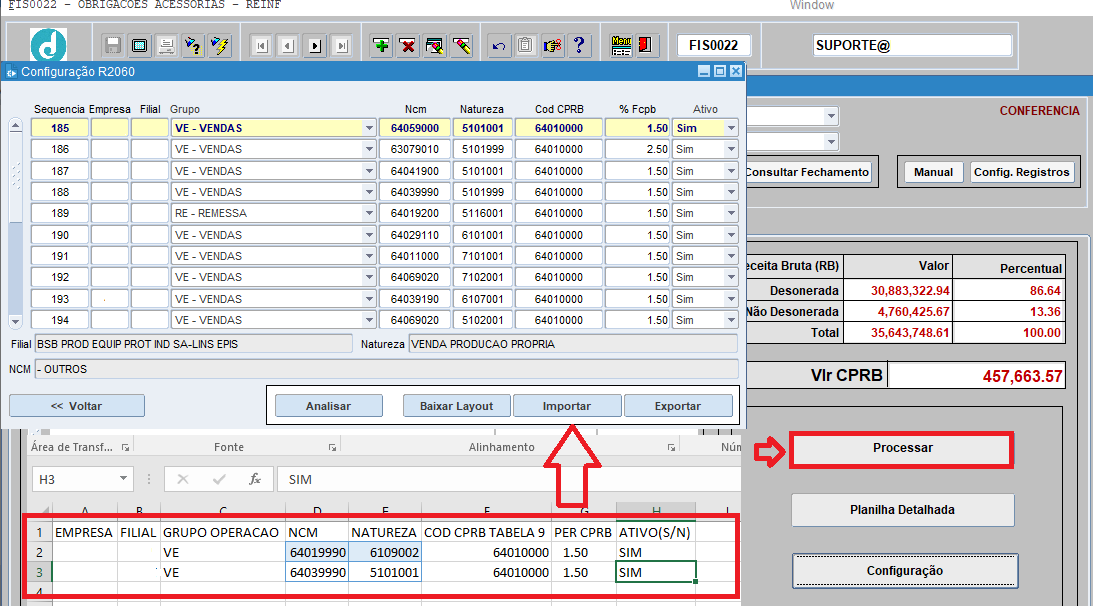Image resolution: width=1093 pixels, height=606 pixels.
Task: Click the << Voltar button
Action: [77, 406]
